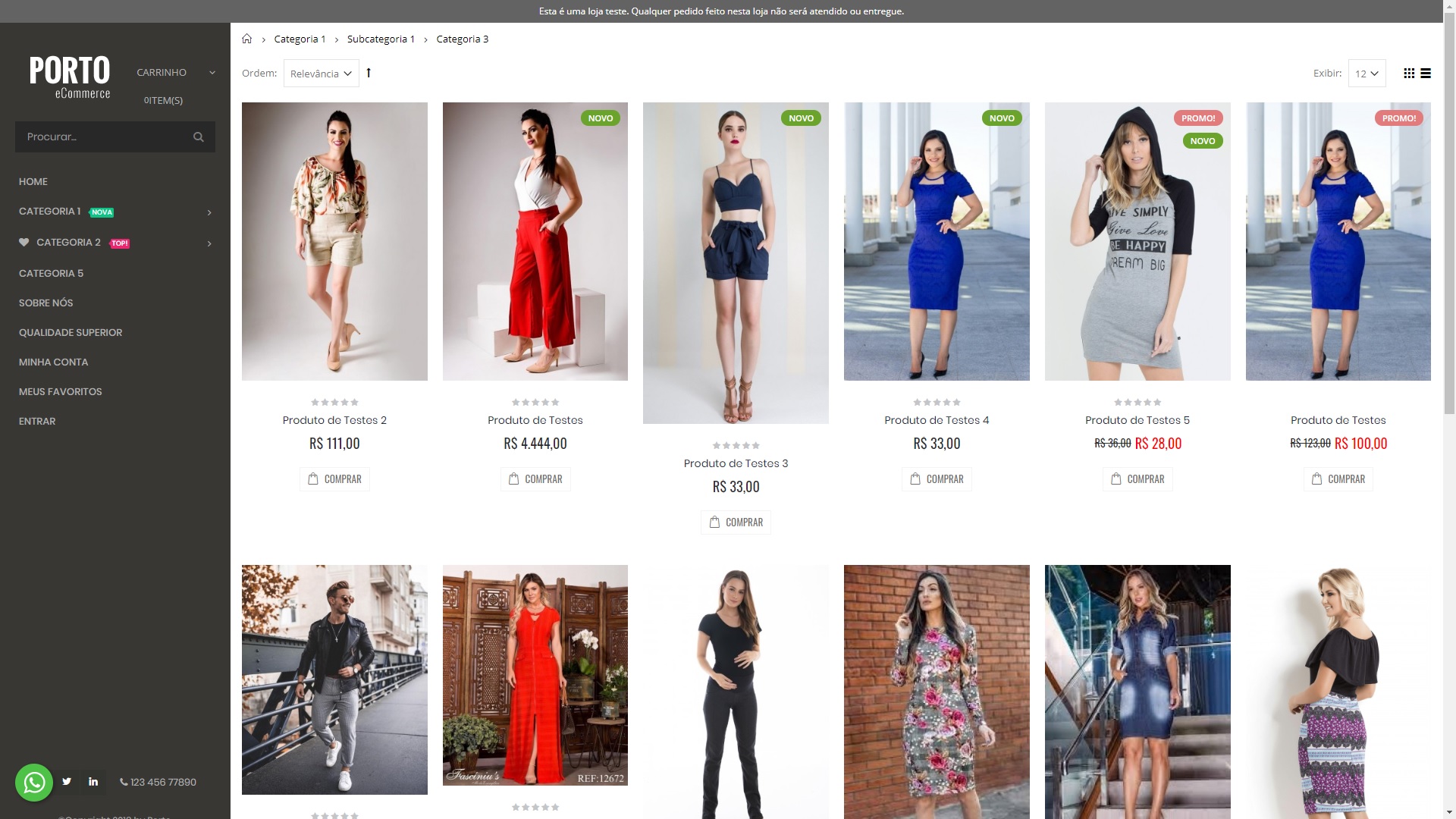Open floral blouse product image
Image resolution: width=1456 pixels, height=819 pixels.
tap(334, 241)
